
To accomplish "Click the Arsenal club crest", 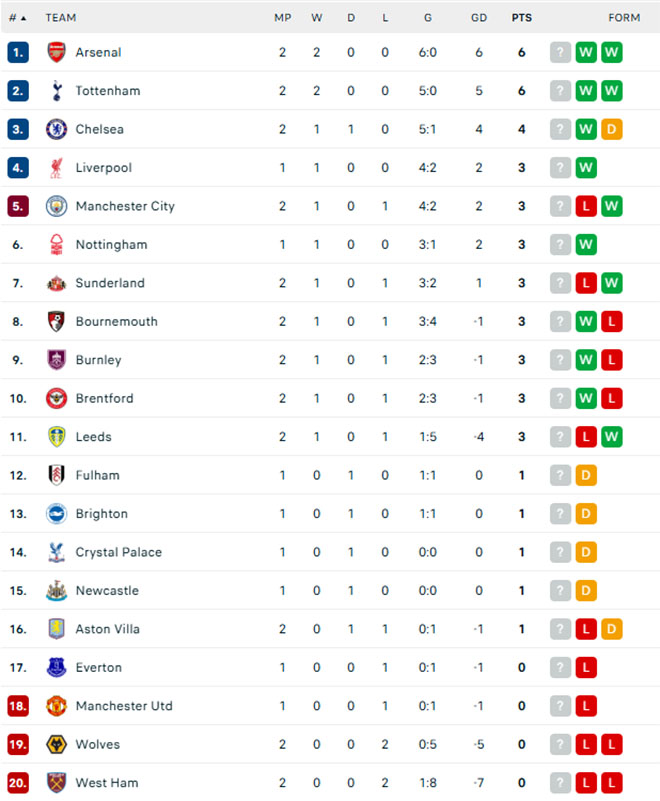I will point(56,52).
